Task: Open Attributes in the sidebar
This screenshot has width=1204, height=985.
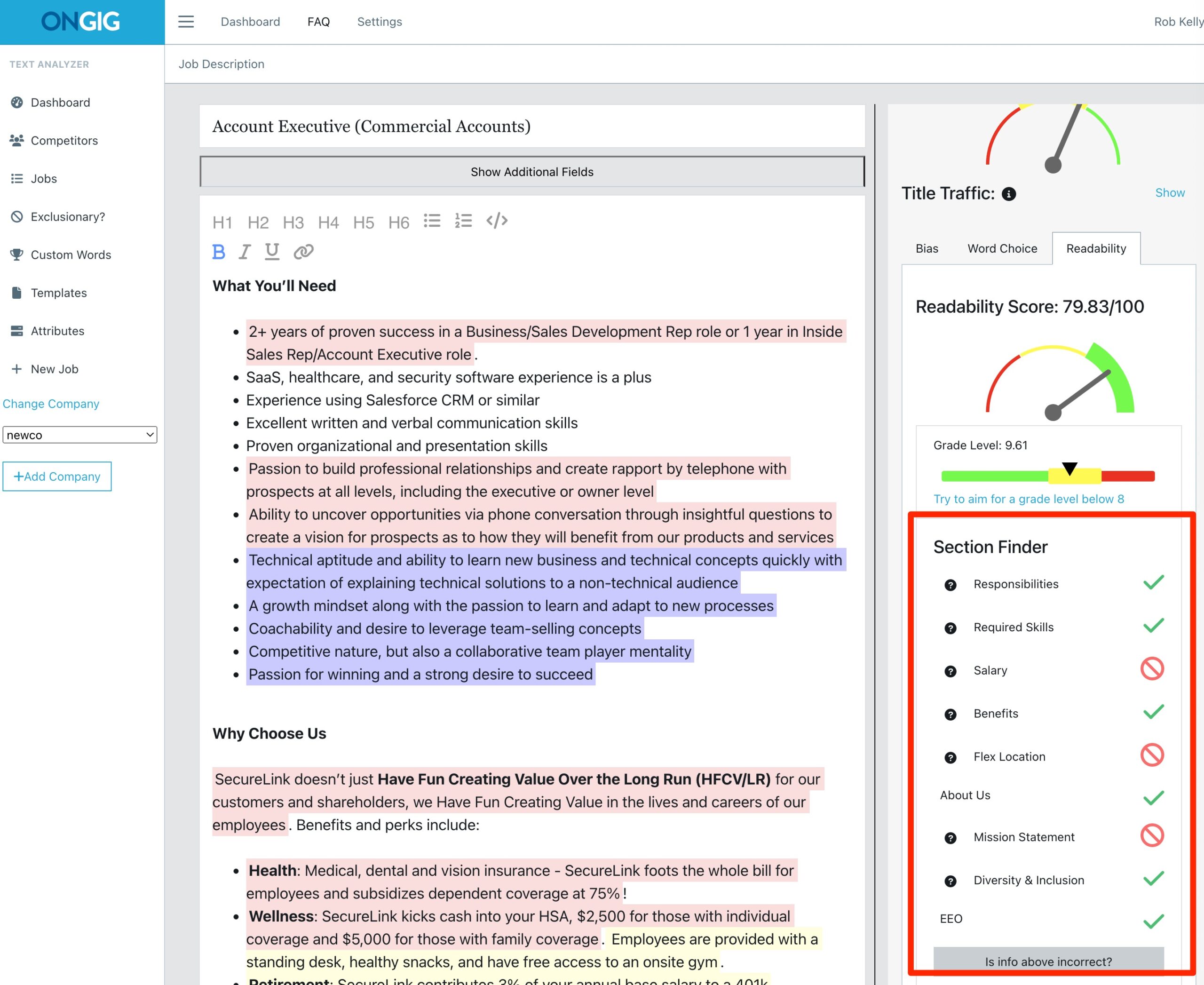Action: [57, 331]
